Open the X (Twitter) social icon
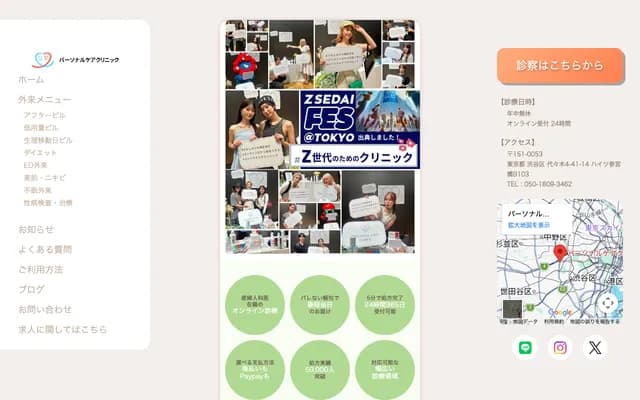The width and height of the screenshot is (640, 400). [x=595, y=348]
